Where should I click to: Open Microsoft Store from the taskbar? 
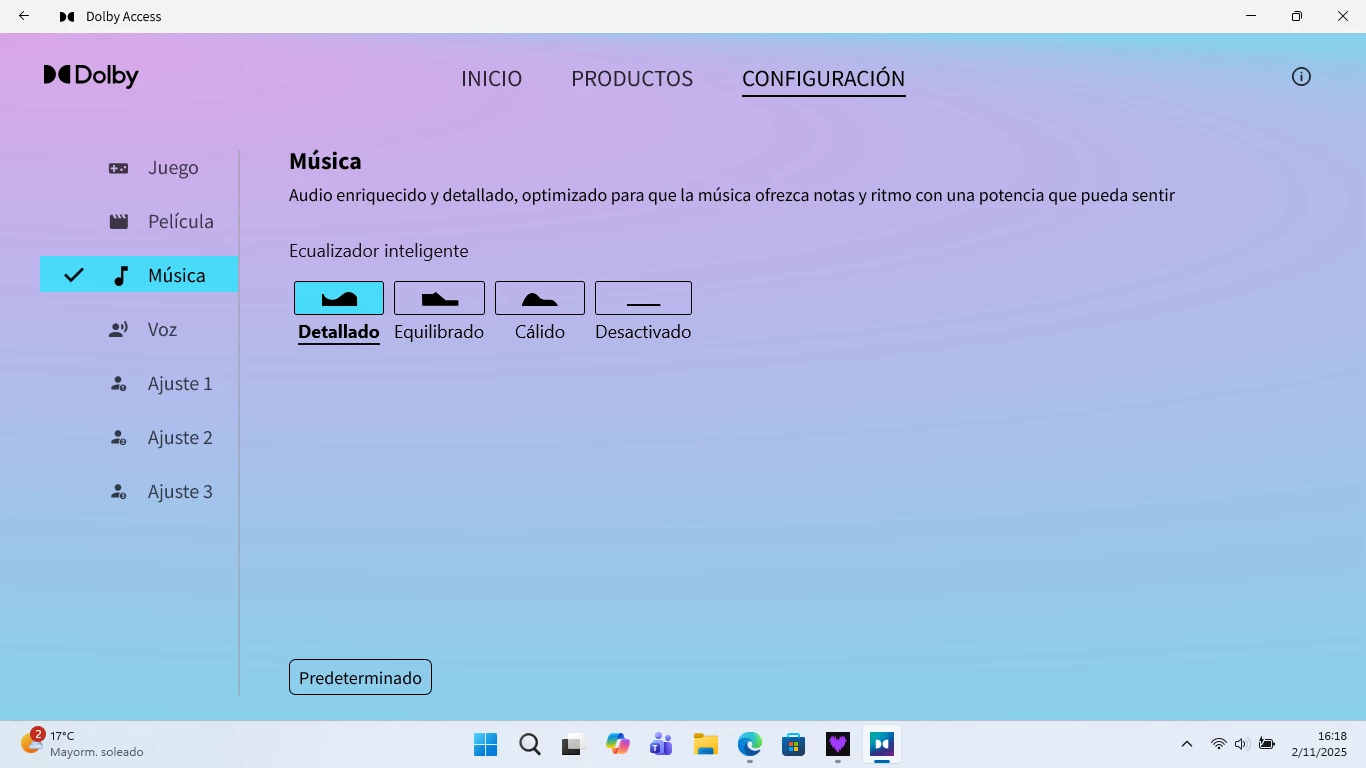pos(794,744)
